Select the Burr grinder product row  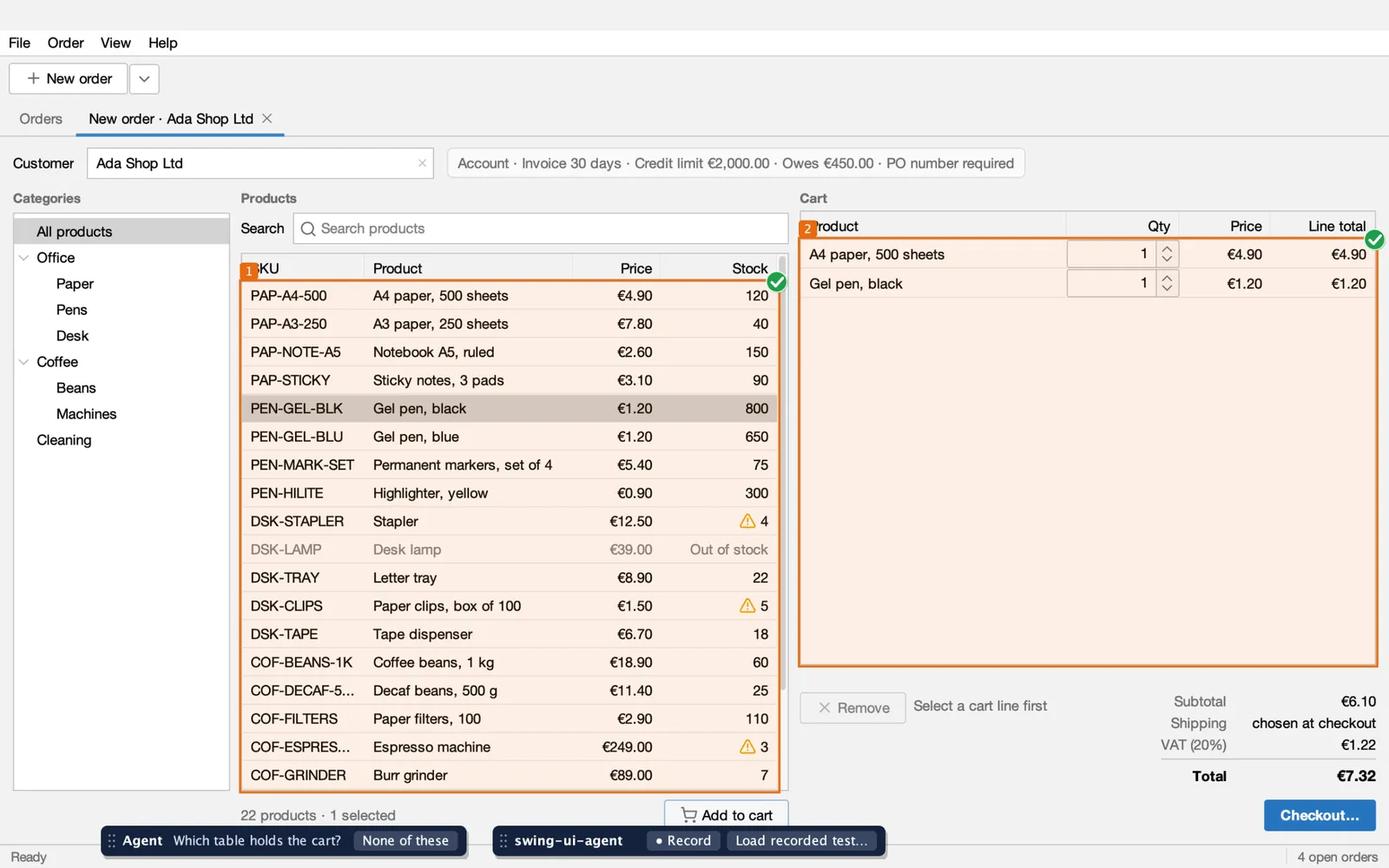tap(510, 775)
